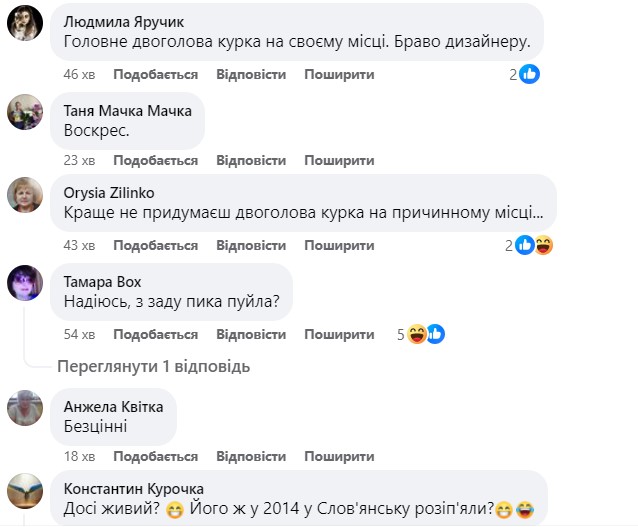Toggle Подобається on Таня Мачка Мачка's comment
638x527 pixels.
point(155,160)
